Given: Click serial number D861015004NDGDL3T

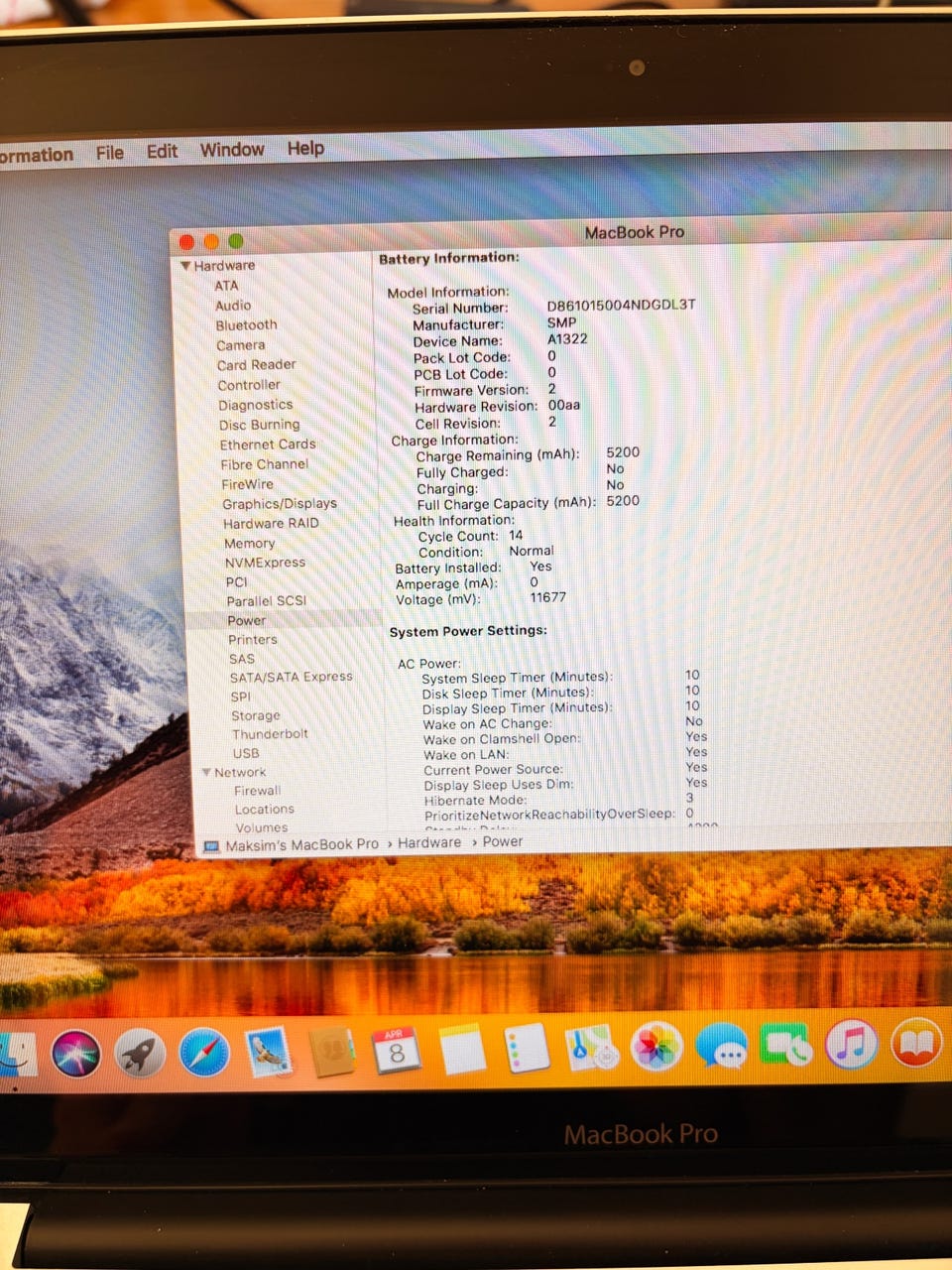Looking at the screenshot, I should click(x=622, y=306).
